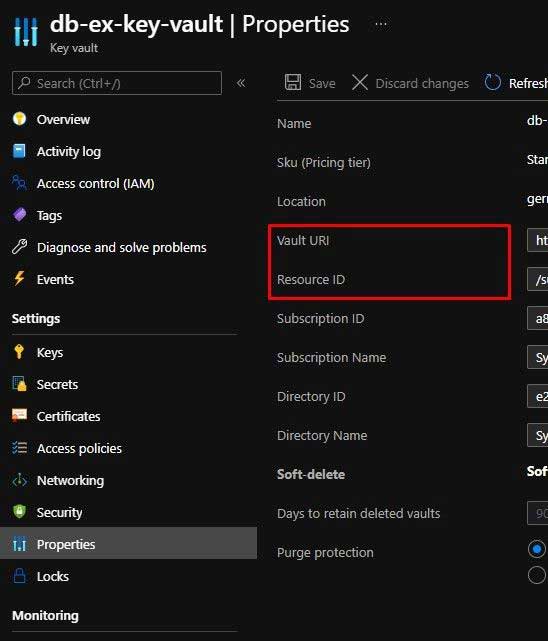Click the Settings section heading
The height and width of the screenshot is (641, 548).
point(36,318)
